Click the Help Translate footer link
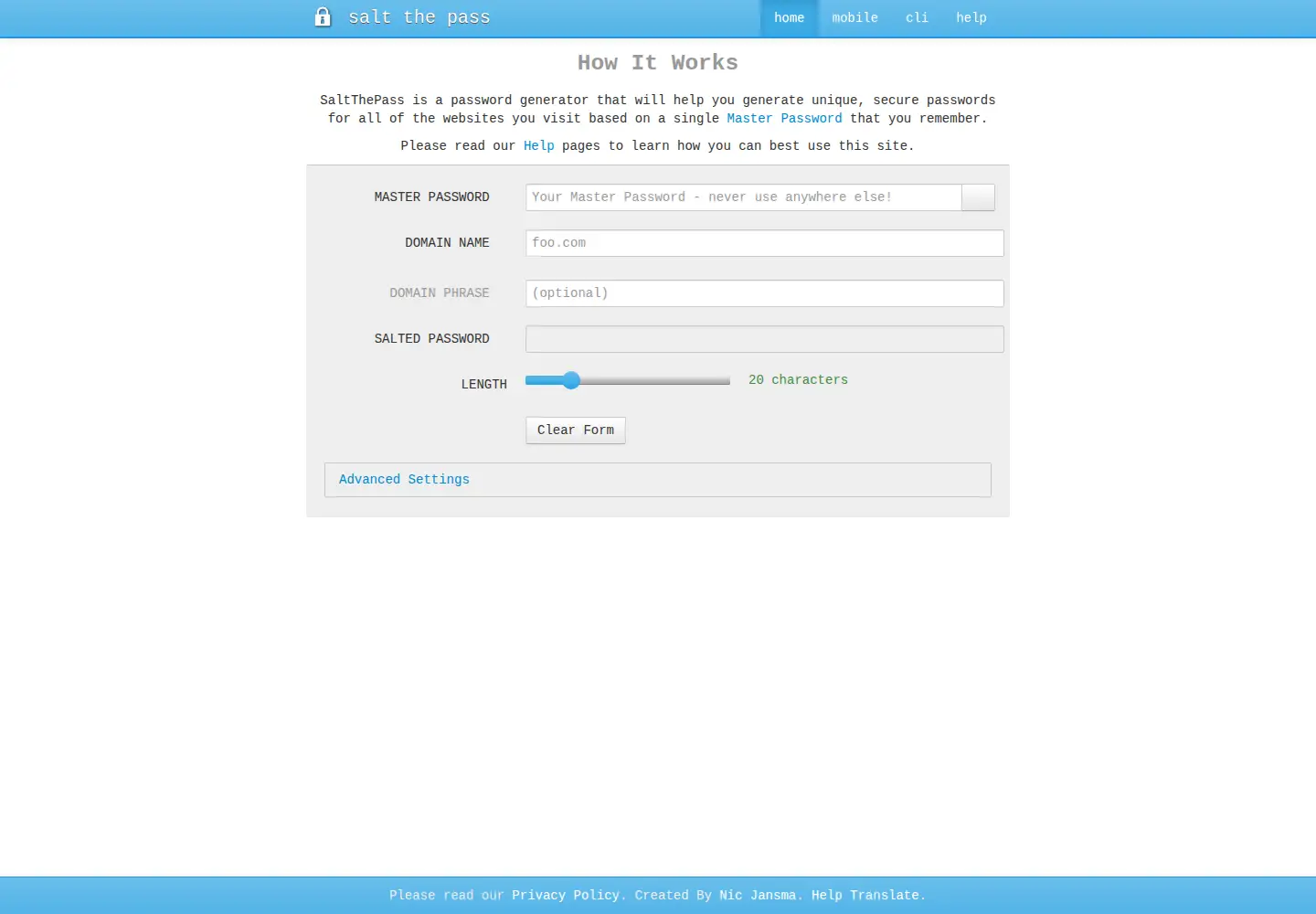The height and width of the screenshot is (914, 1316). coord(865,896)
